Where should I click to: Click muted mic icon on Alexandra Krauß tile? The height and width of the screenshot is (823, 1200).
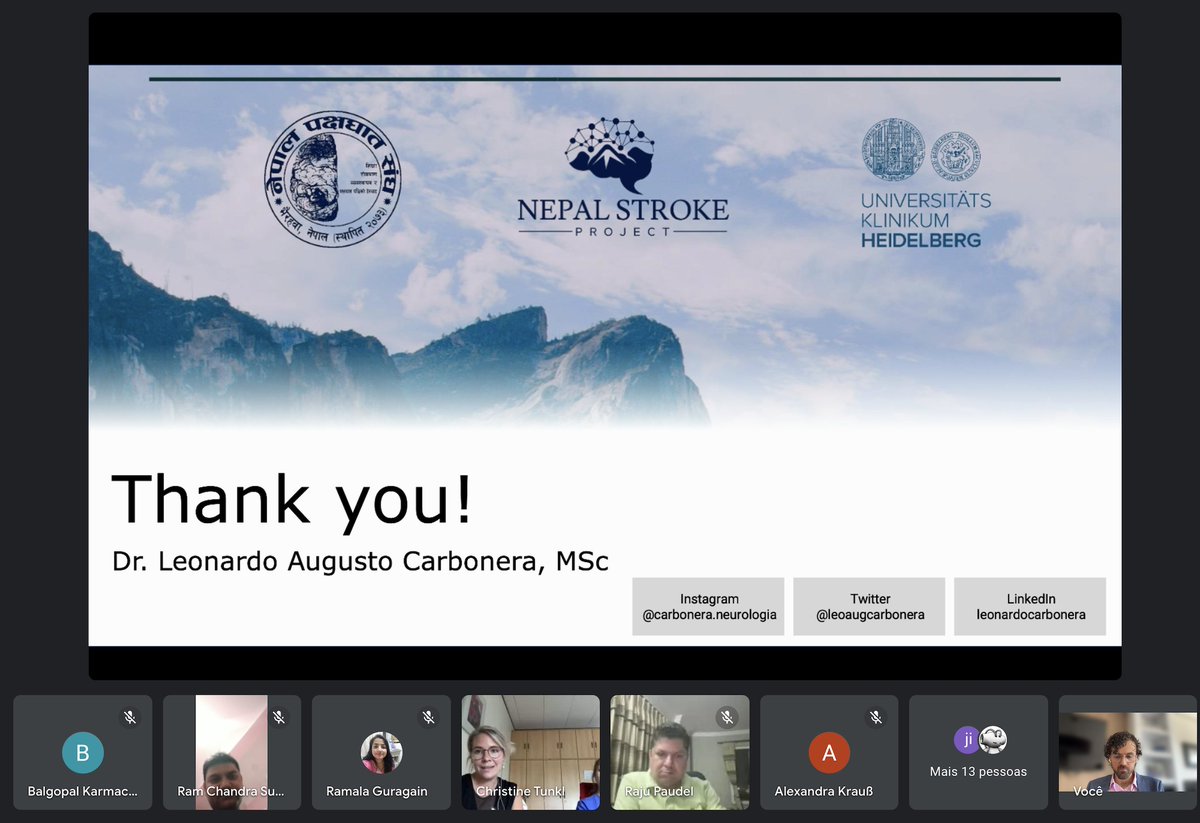click(x=876, y=717)
